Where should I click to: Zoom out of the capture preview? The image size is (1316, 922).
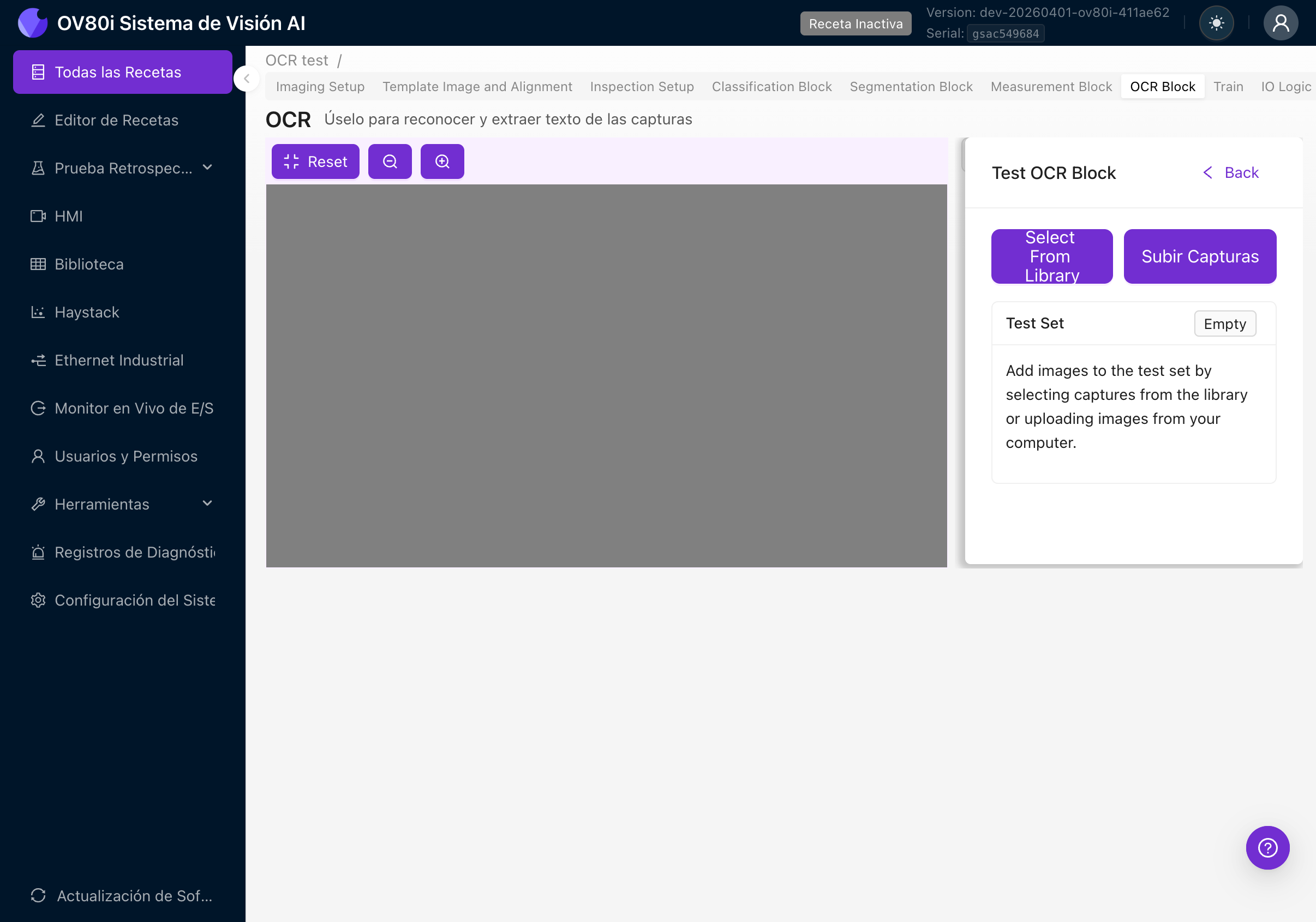point(390,161)
